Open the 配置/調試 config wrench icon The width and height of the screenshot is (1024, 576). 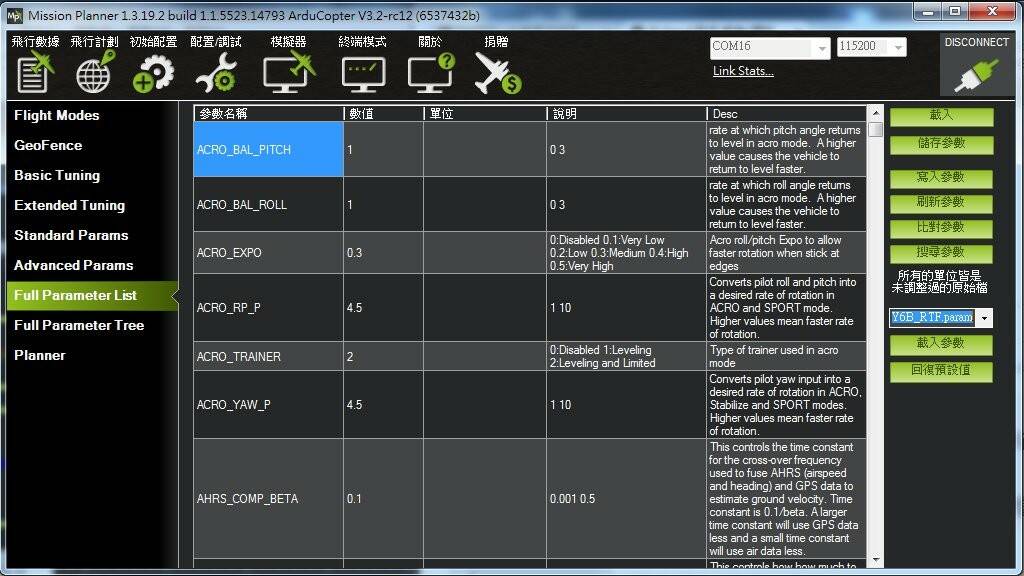coord(216,64)
